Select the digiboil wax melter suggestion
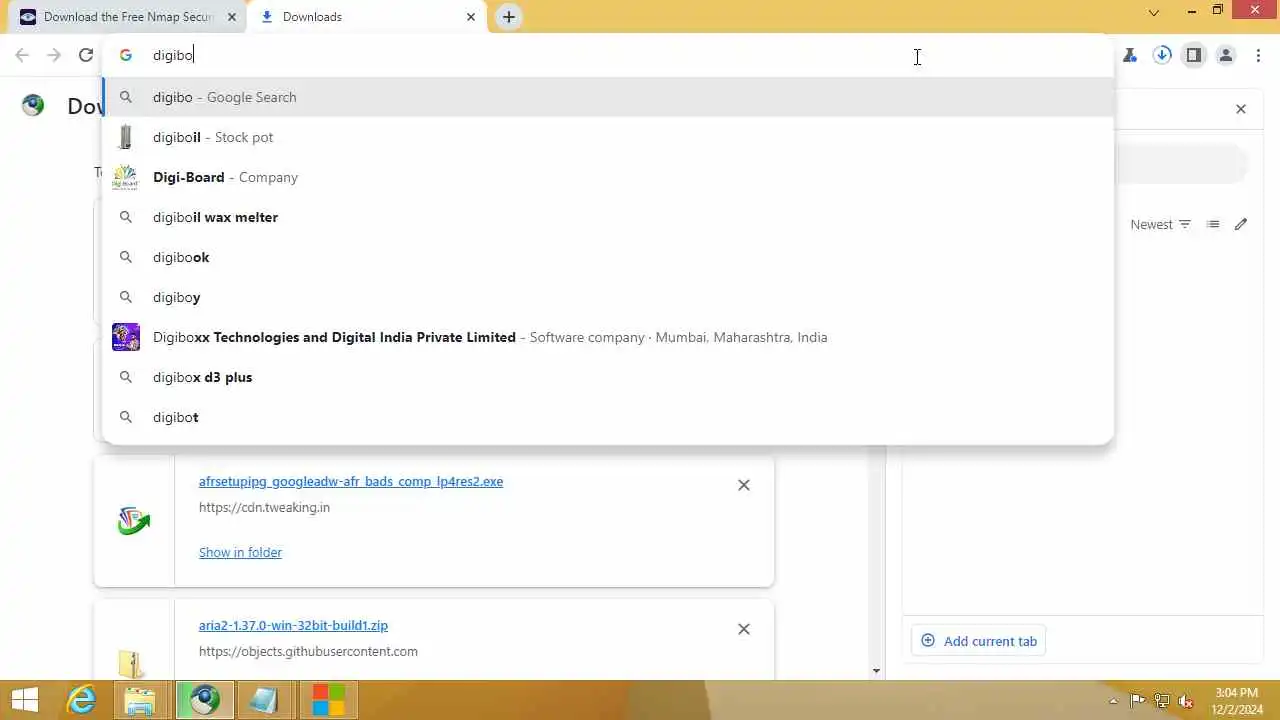 point(608,217)
